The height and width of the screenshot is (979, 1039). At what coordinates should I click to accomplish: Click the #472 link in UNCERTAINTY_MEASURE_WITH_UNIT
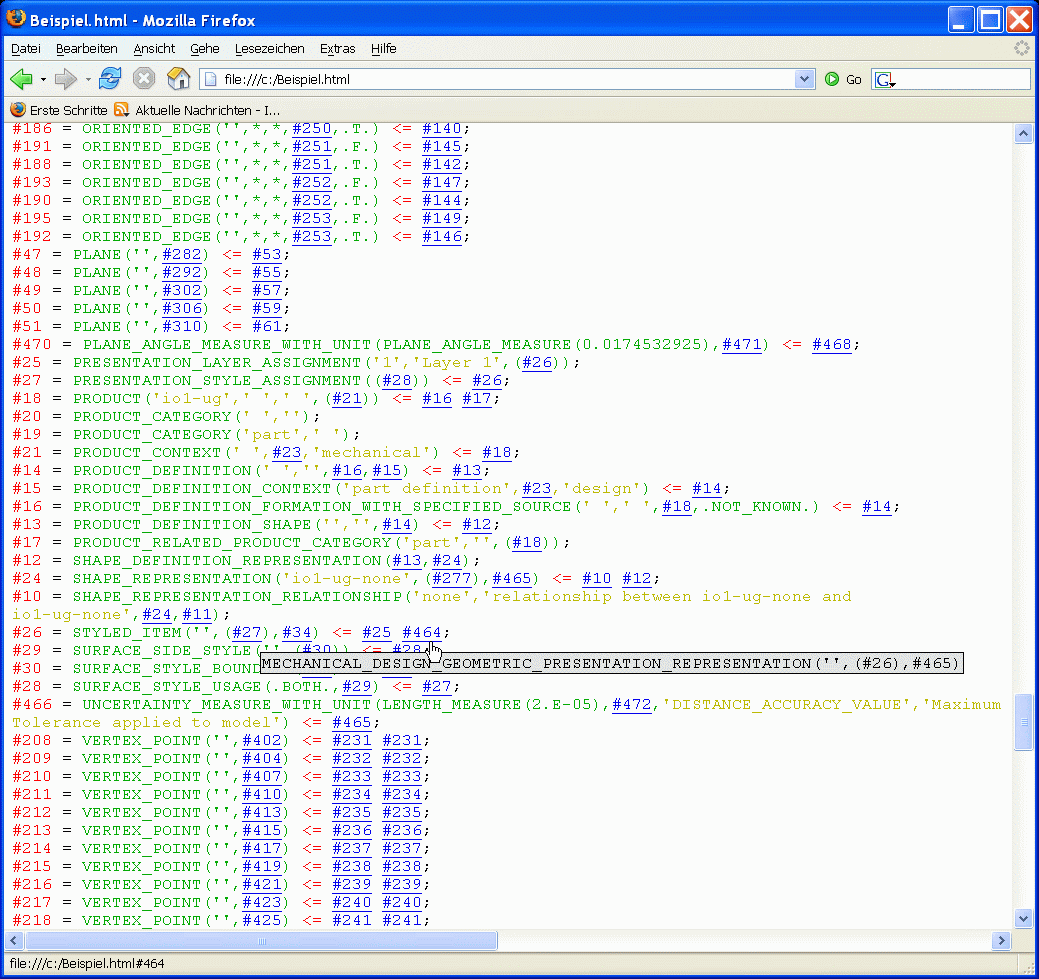tap(631, 705)
